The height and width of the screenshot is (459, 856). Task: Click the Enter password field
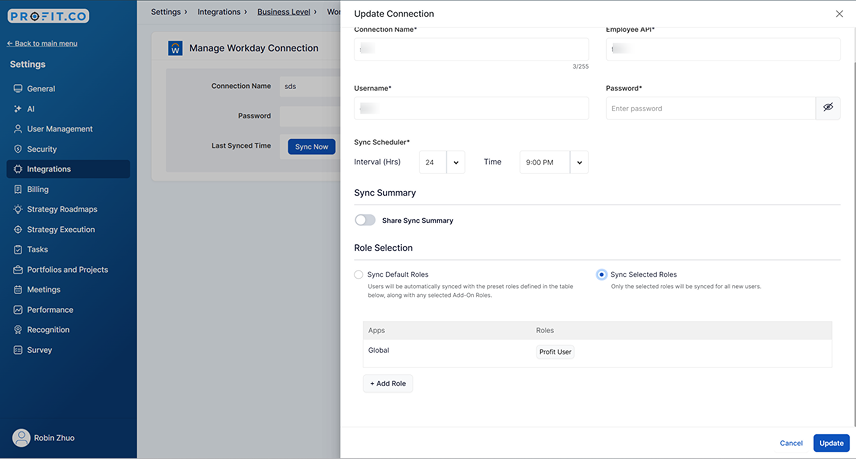(x=711, y=108)
